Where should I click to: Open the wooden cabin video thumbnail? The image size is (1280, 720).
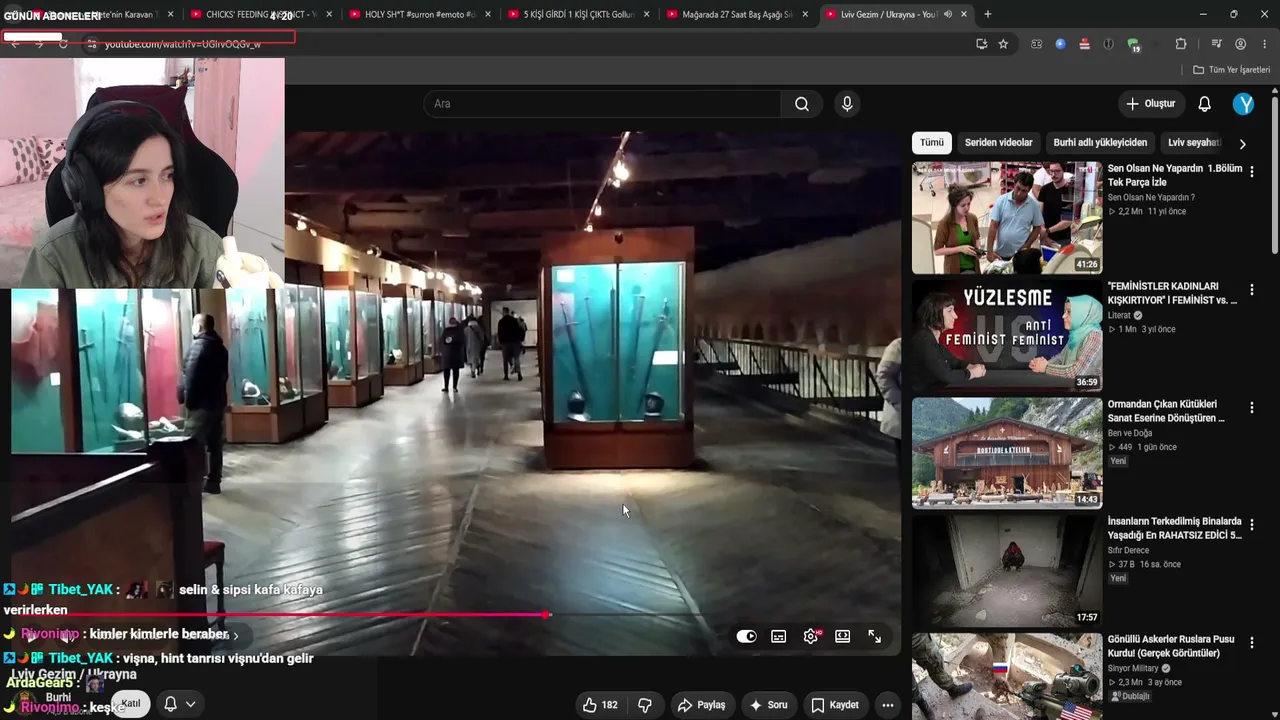[1007, 453]
